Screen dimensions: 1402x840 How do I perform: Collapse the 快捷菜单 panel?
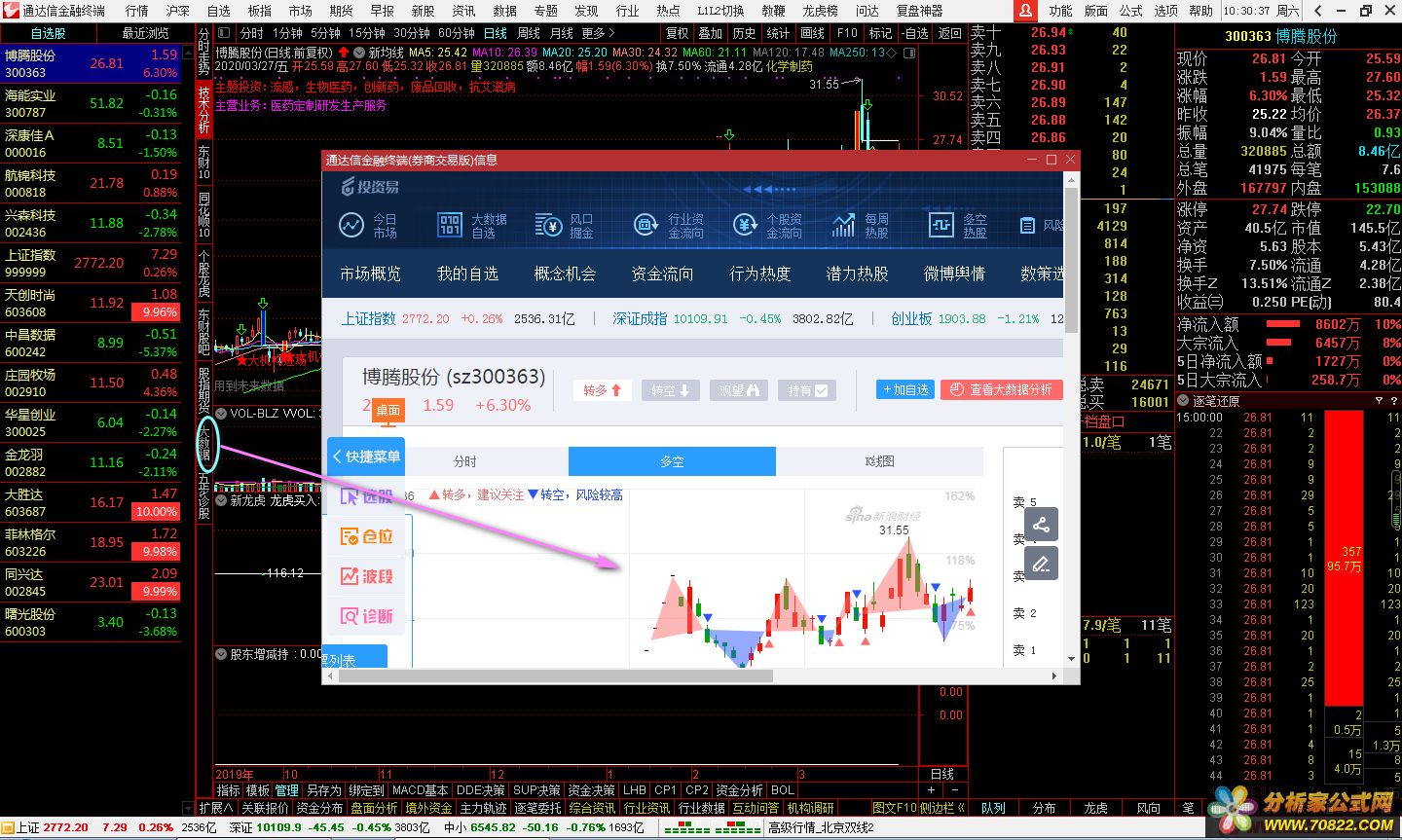click(x=365, y=457)
